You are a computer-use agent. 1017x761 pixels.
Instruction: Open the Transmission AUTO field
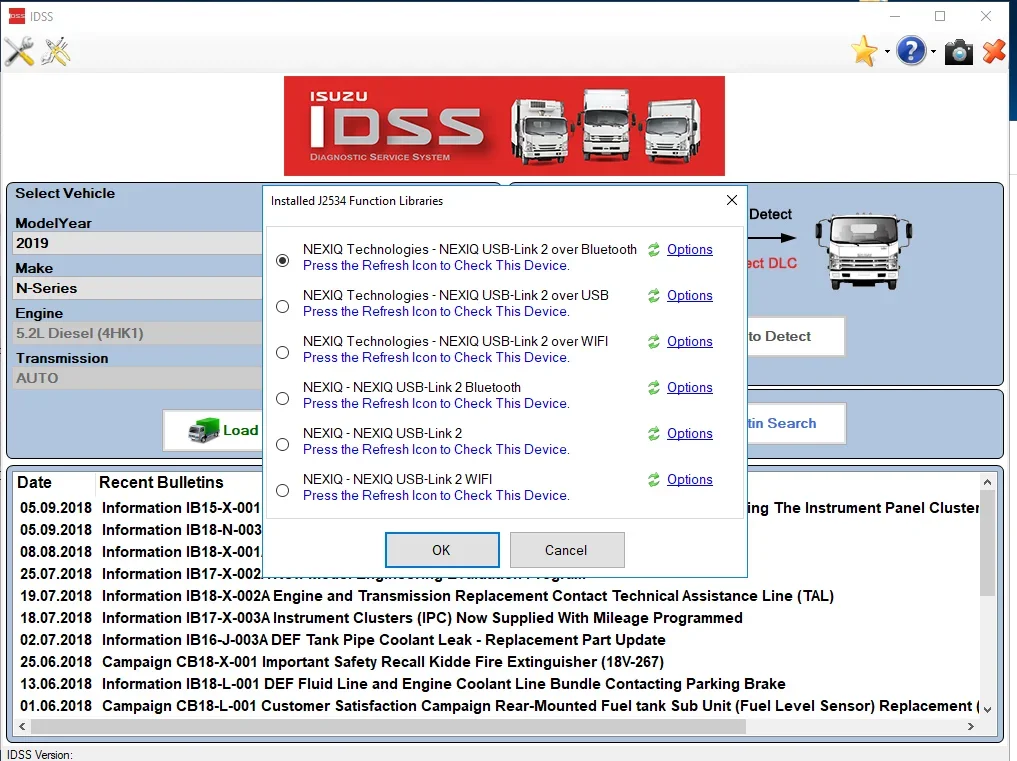[x=138, y=378]
